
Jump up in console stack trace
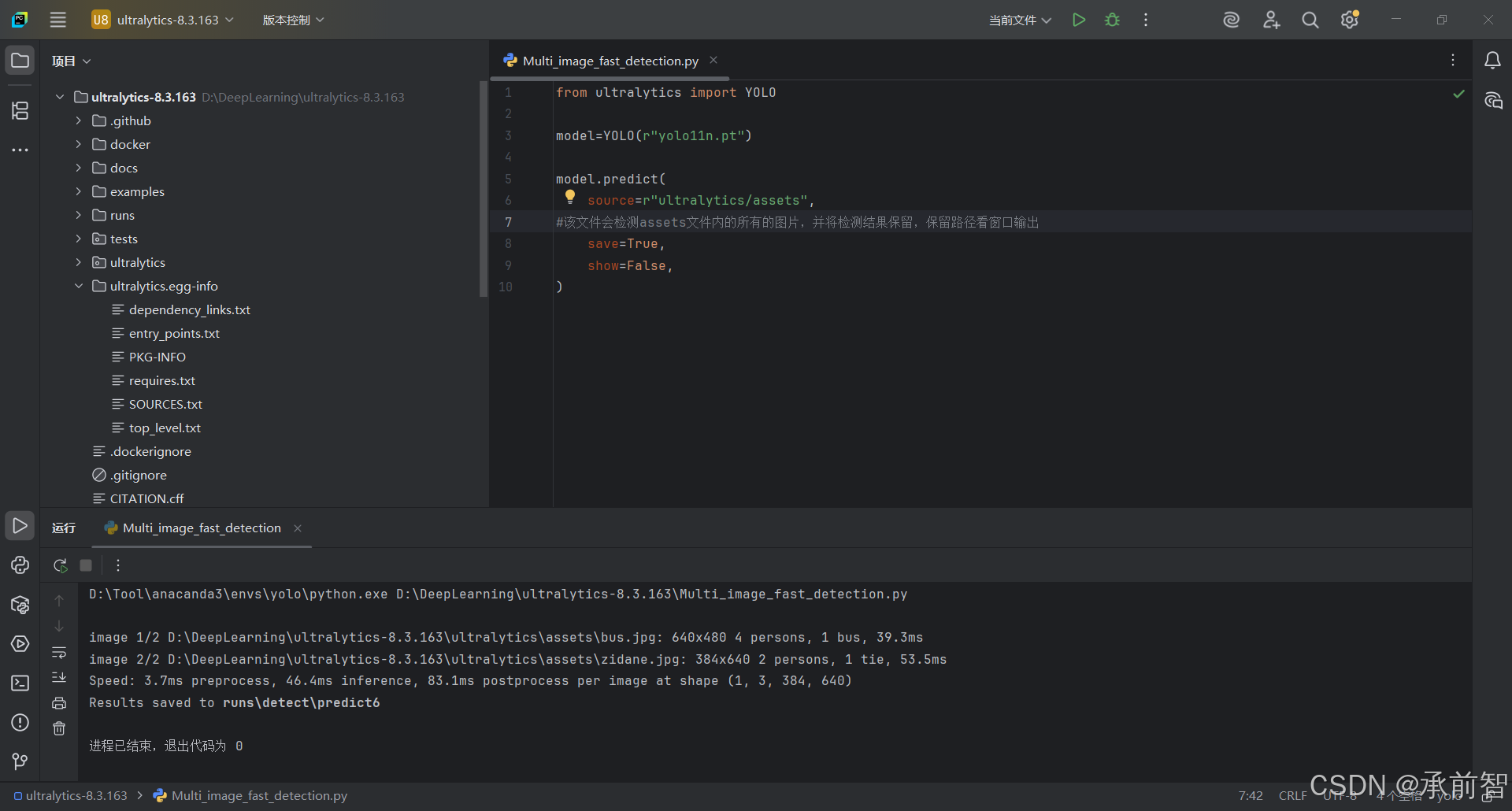59,601
